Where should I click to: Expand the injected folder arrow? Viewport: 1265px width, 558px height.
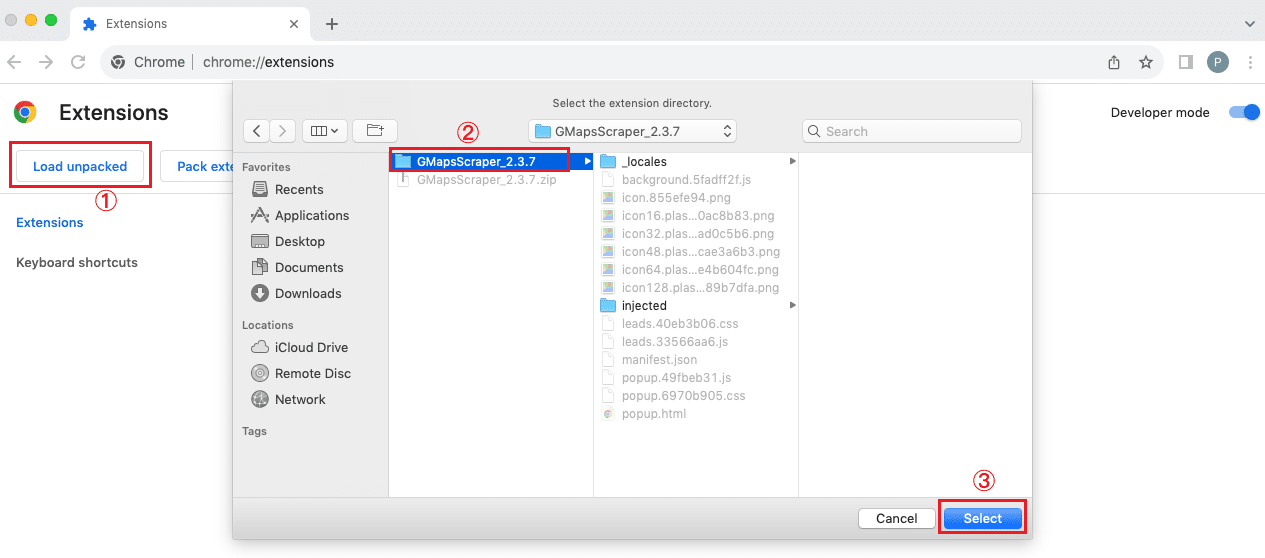792,305
